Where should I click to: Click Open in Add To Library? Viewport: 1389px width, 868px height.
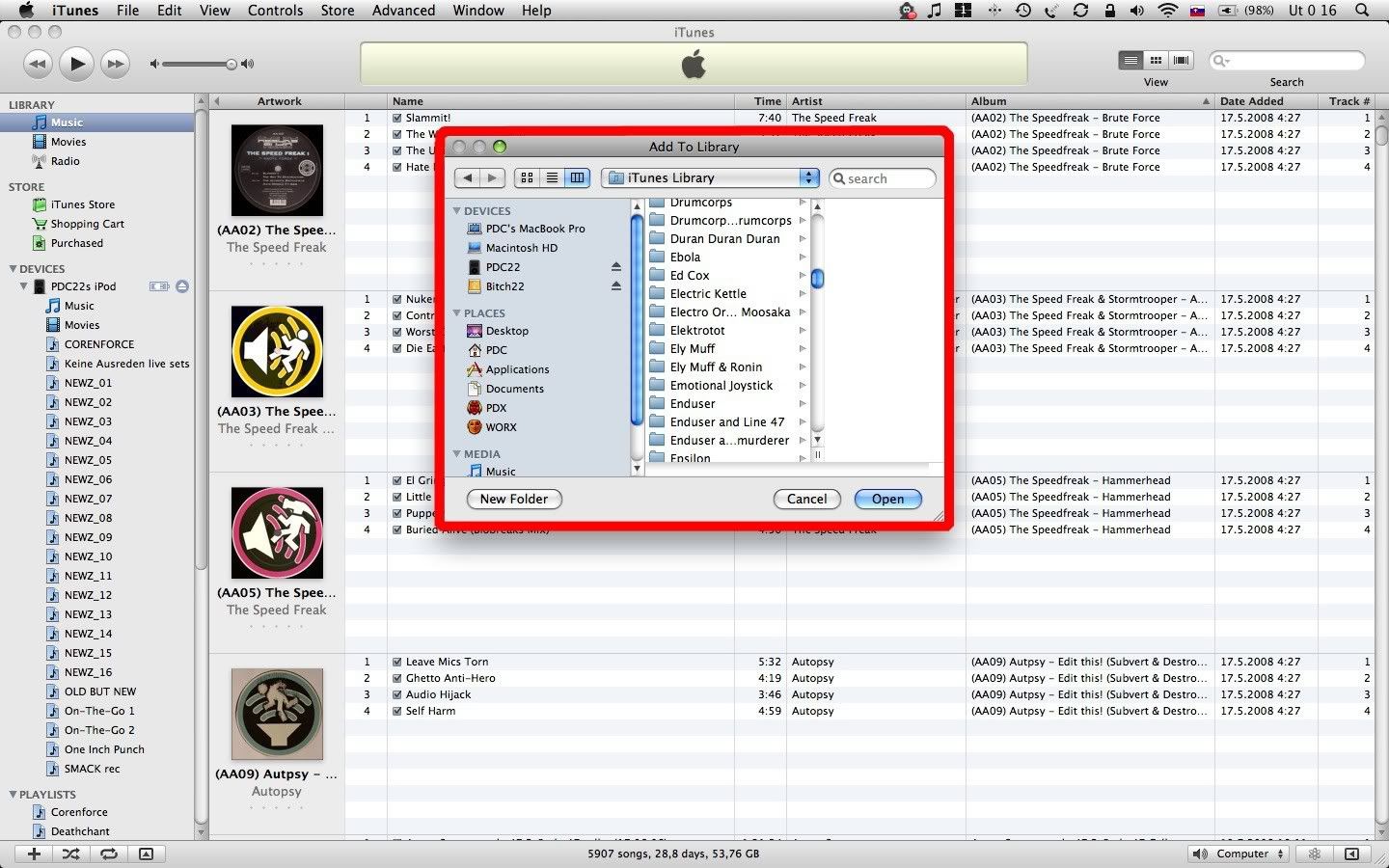(887, 499)
